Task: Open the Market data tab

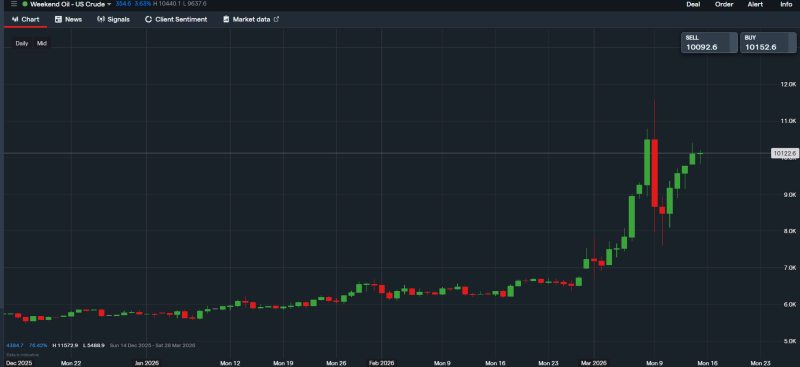Action: coord(251,19)
